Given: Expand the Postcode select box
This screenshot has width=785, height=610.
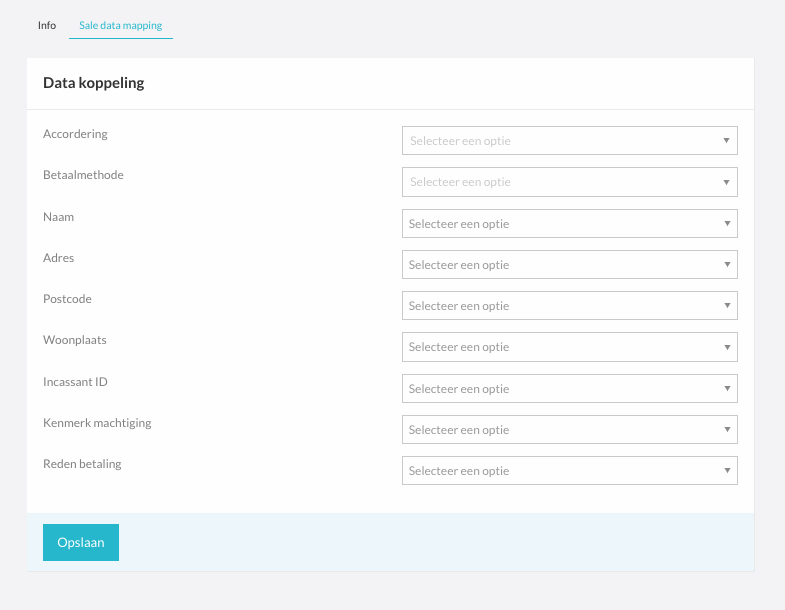Looking at the screenshot, I should click(570, 306).
